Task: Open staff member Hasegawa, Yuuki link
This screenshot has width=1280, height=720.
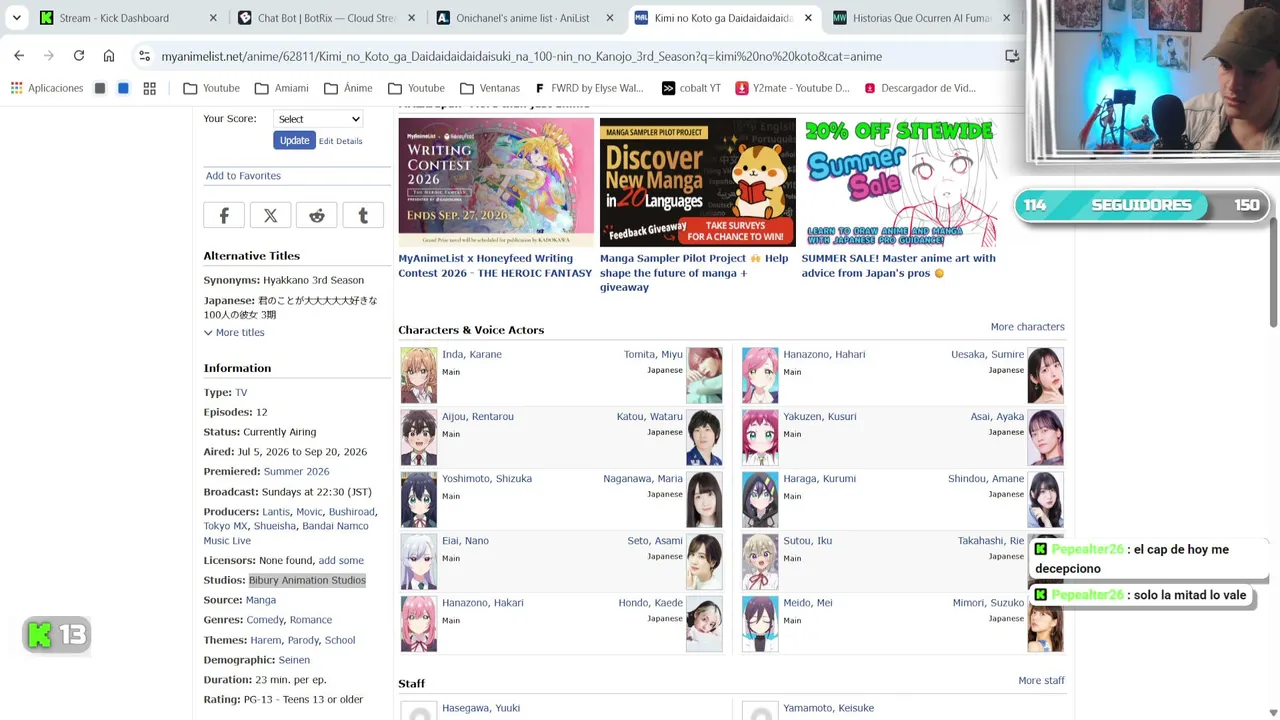Action: coord(481,708)
